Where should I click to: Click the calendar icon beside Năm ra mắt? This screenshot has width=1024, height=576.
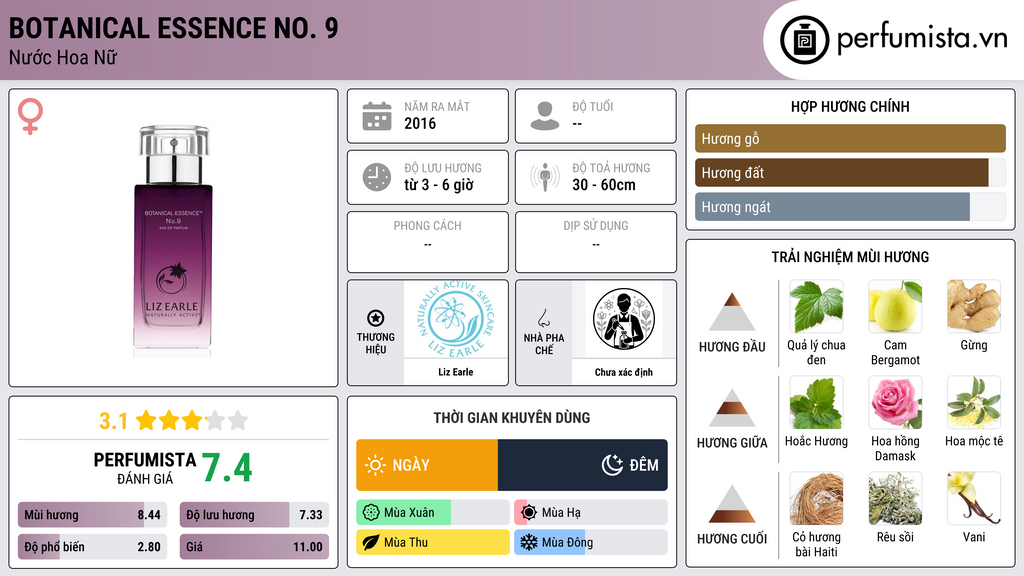click(x=377, y=116)
